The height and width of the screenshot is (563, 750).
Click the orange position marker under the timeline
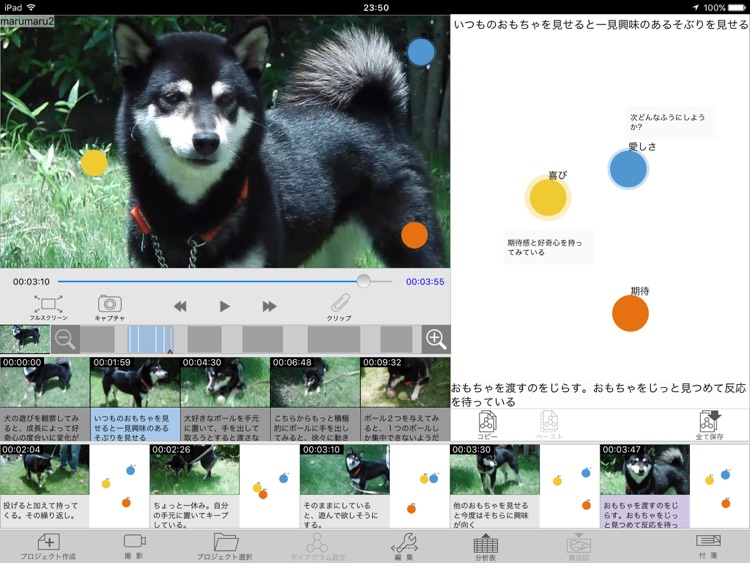[x=170, y=352]
